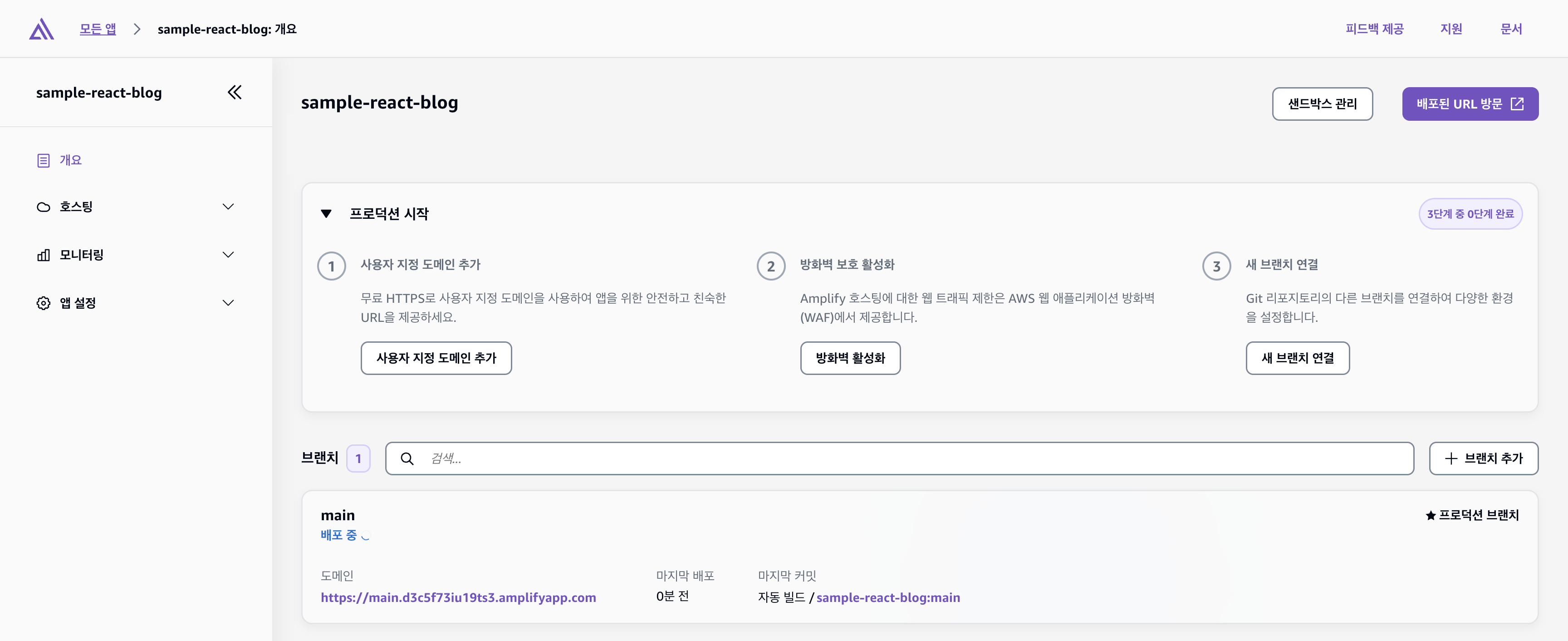Screen dimensions: 1568x641
Task: Click the step 1 circle number icon
Action: point(332,266)
